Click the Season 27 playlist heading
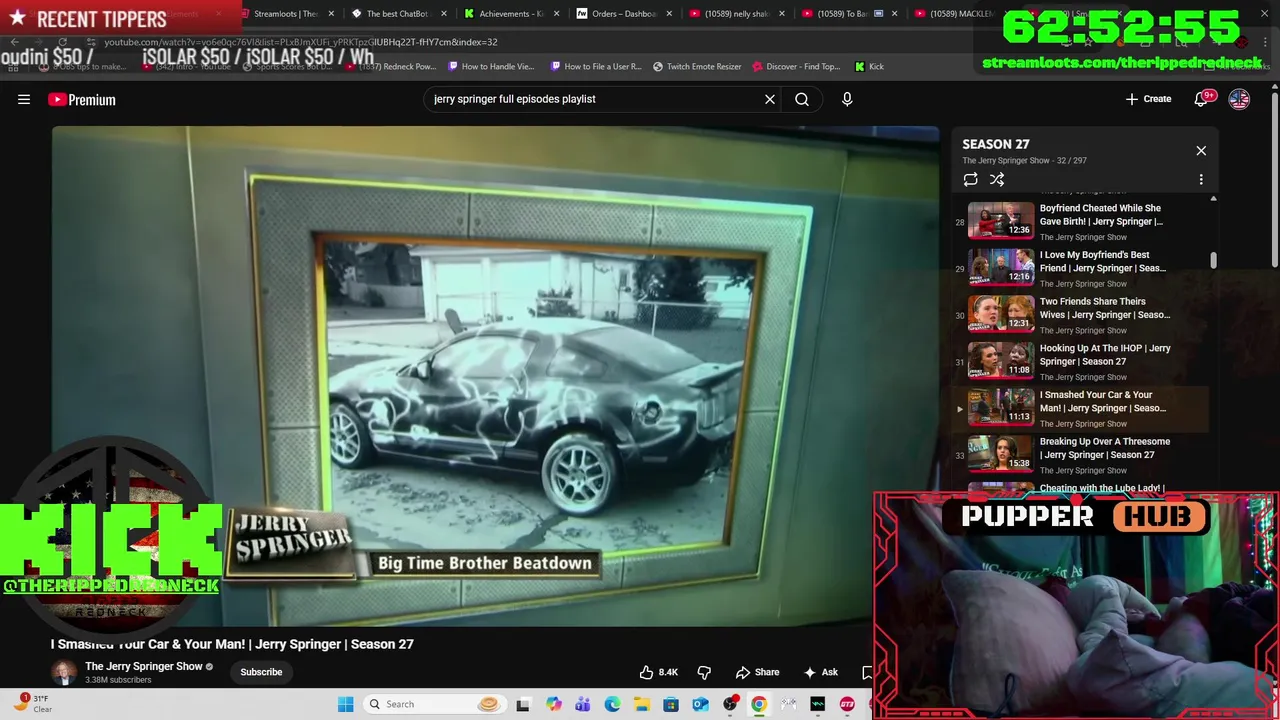The width and height of the screenshot is (1280, 720). click(x=995, y=144)
